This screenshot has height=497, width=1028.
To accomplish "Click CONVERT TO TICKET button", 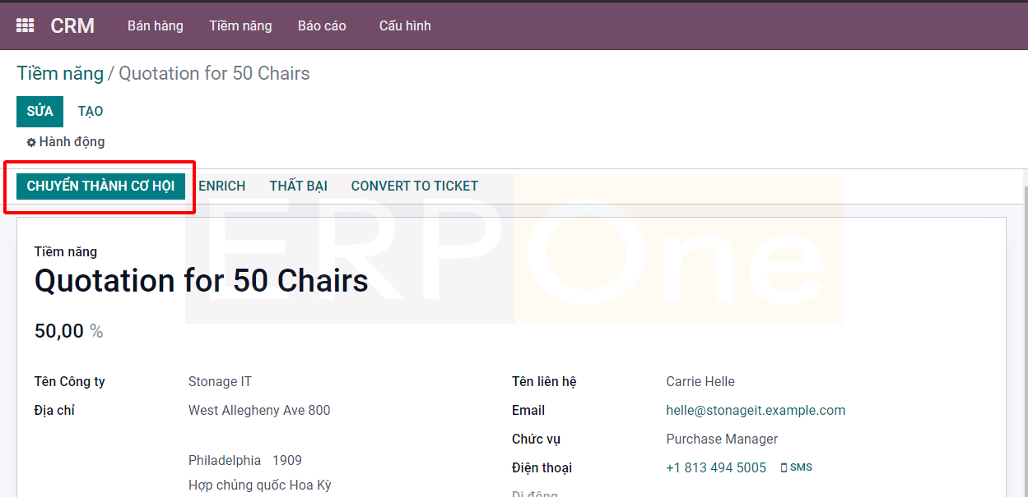I will click(x=414, y=186).
